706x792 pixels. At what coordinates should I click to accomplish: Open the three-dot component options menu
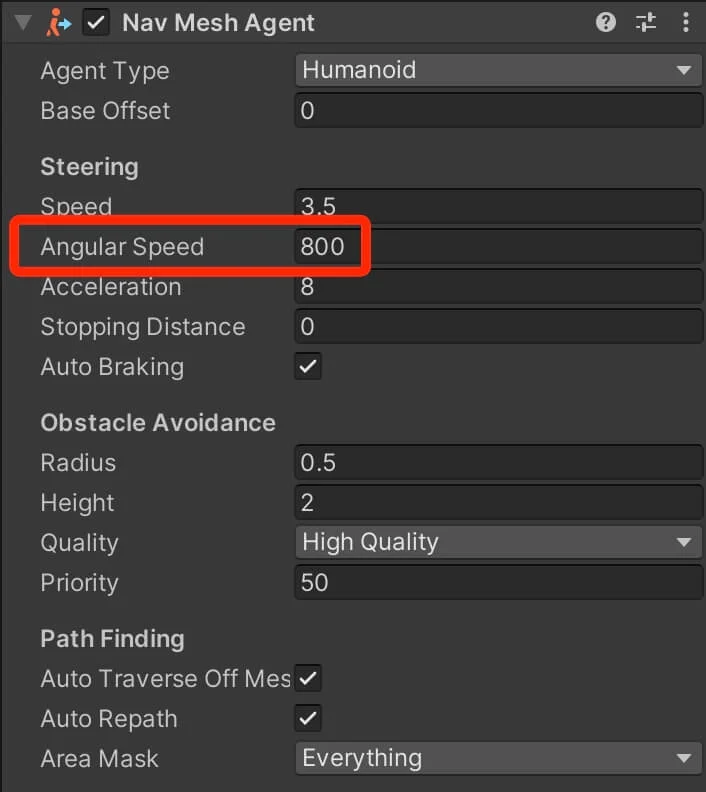click(685, 22)
